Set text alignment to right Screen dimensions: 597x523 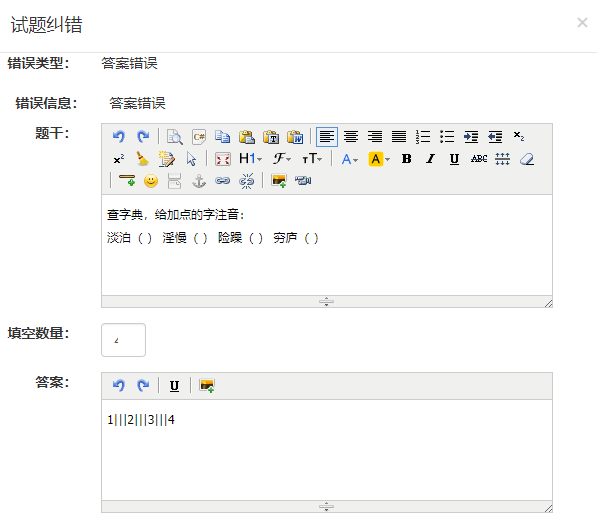coord(375,136)
